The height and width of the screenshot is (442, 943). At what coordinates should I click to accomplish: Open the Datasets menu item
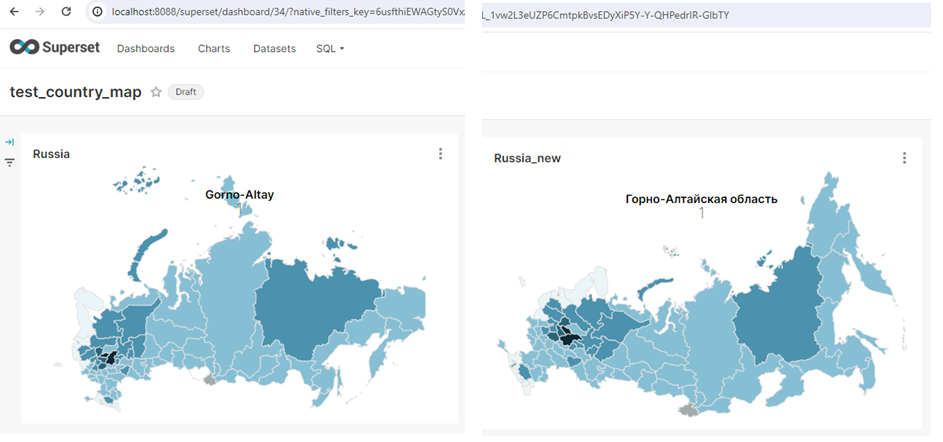point(274,49)
